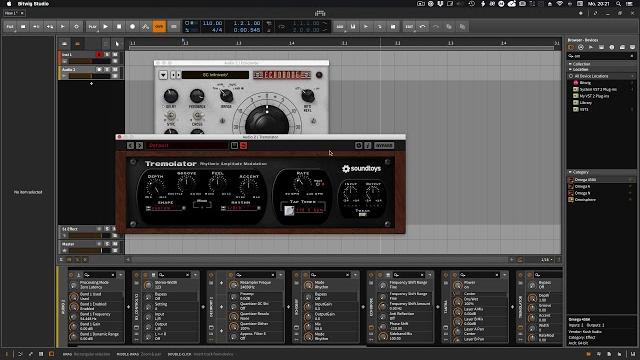The height and width of the screenshot is (360, 640).
Task: Mute the Inst 1 track
Action: (115, 54)
